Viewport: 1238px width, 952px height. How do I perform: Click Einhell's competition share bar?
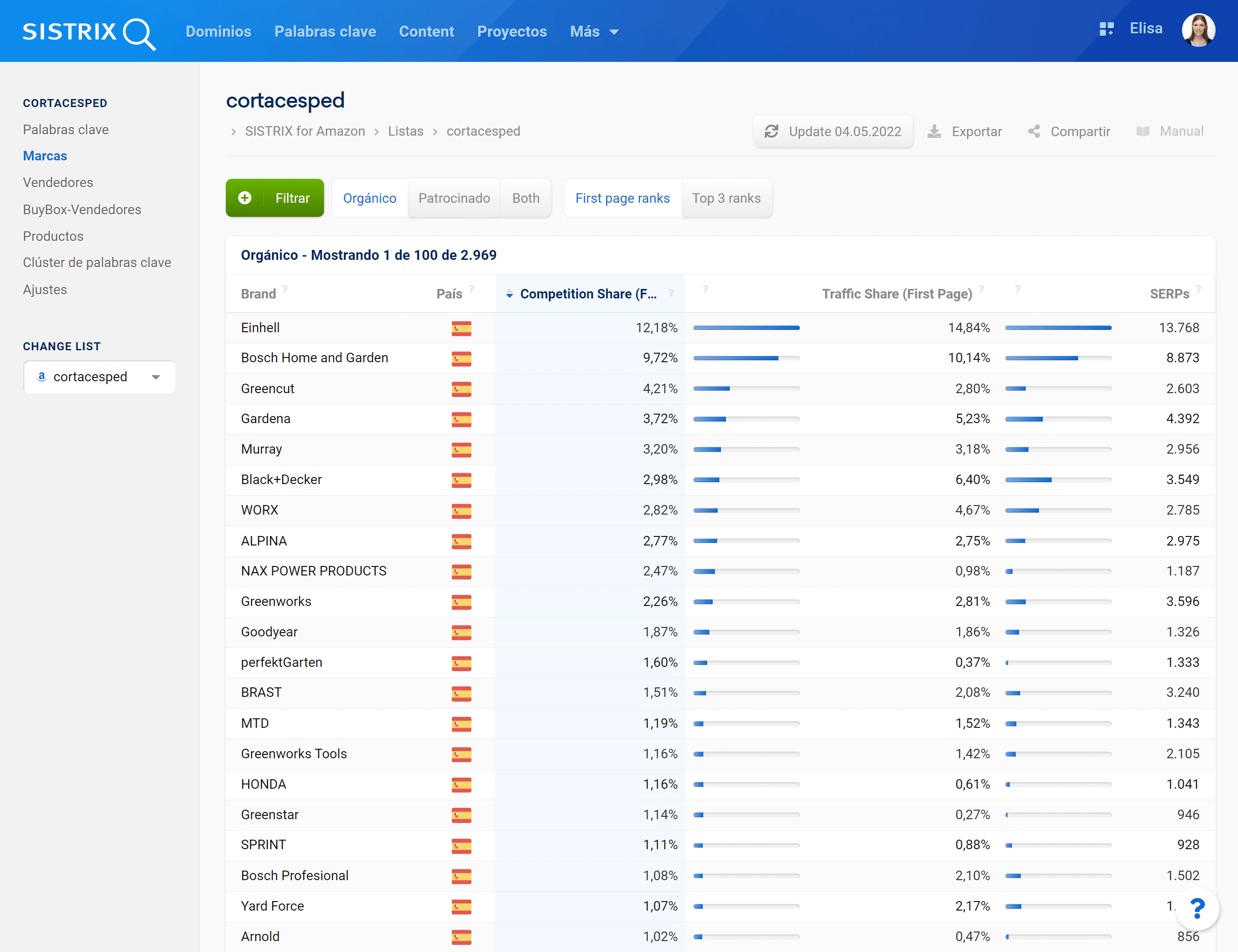pos(746,328)
